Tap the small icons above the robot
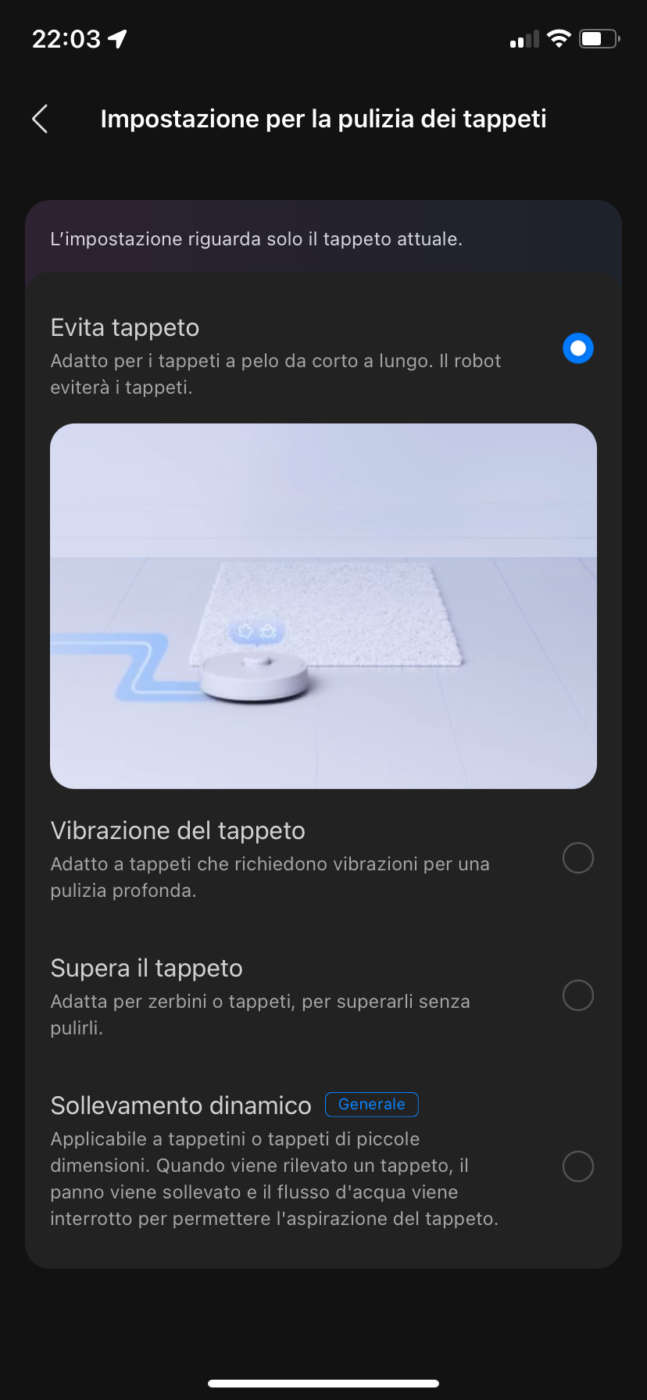This screenshot has width=647, height=1400. [x=257, y=632]
